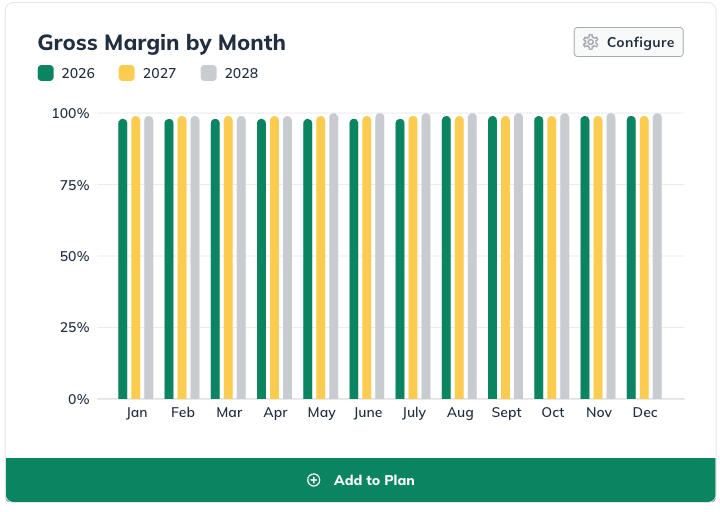Image resolution: width=720 pixels, height=512 pixels.
Task: Click the 2027 legend text
Action: coord(159,73)
